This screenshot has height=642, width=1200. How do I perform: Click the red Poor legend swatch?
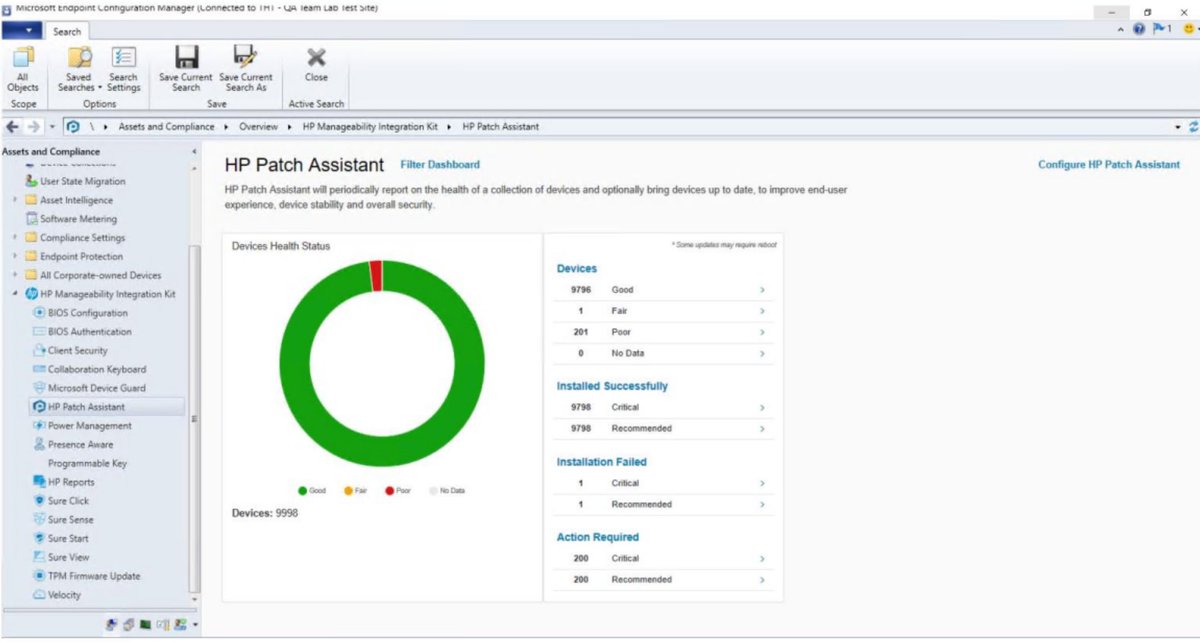click(x=389, y=491)
